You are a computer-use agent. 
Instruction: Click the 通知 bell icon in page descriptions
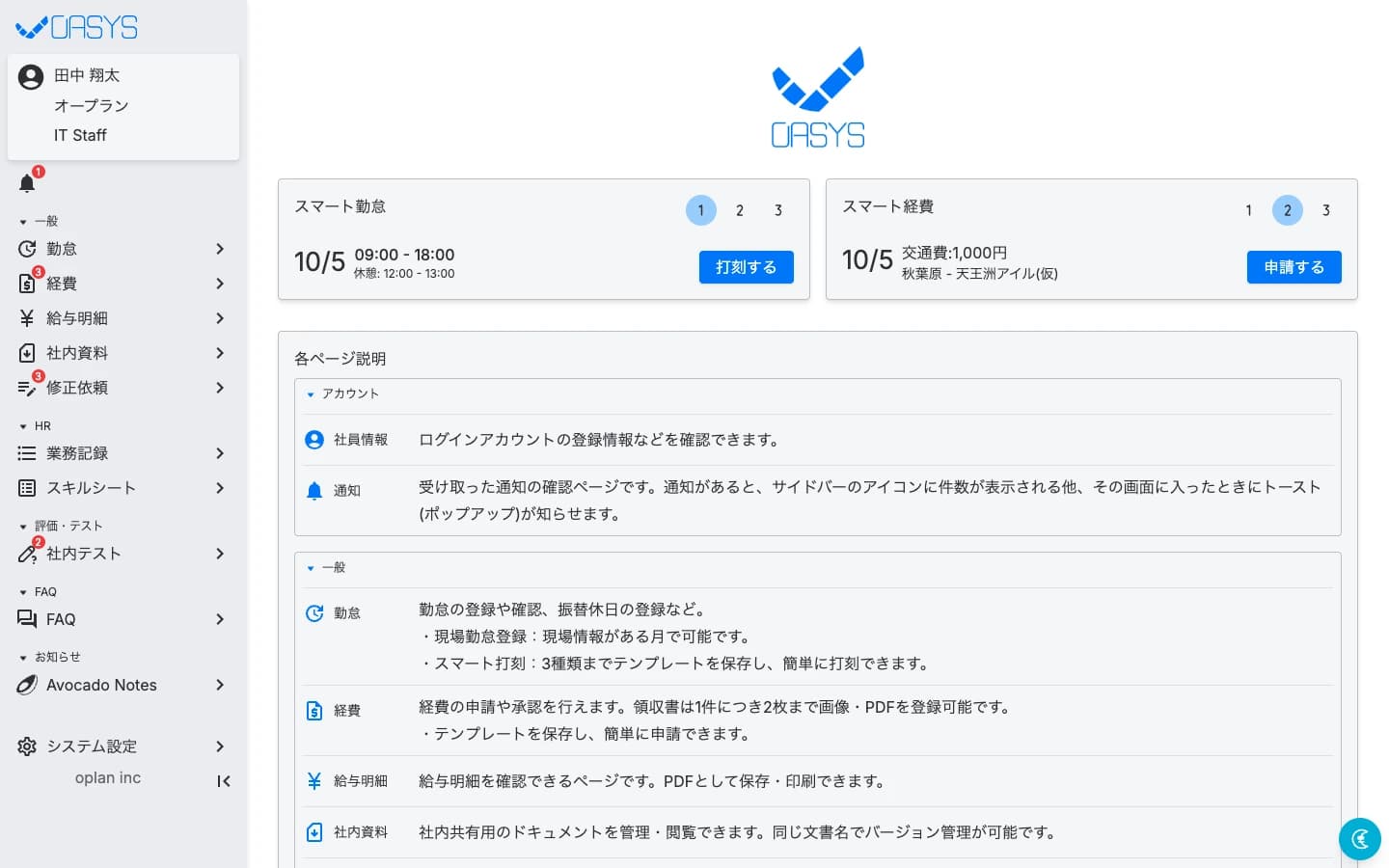pyautogui.click(x=314, y=491)
